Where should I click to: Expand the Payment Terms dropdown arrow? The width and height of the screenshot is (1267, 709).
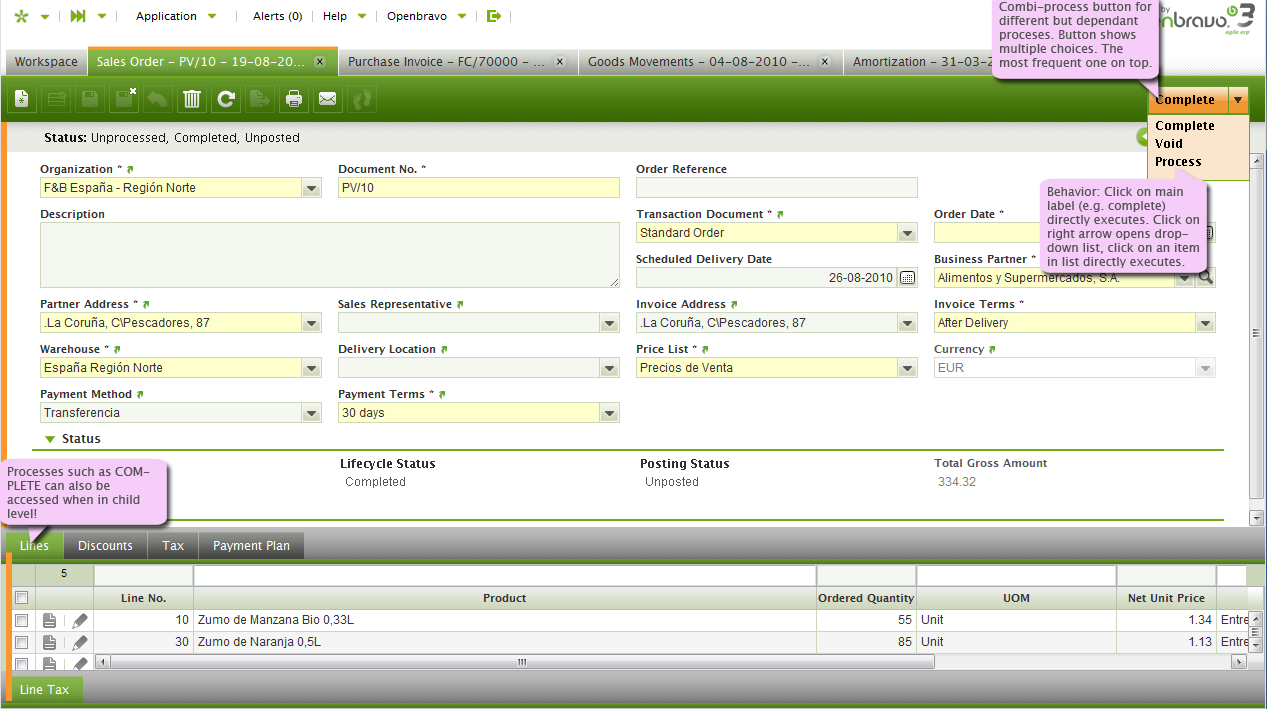[x=608, y=413]
